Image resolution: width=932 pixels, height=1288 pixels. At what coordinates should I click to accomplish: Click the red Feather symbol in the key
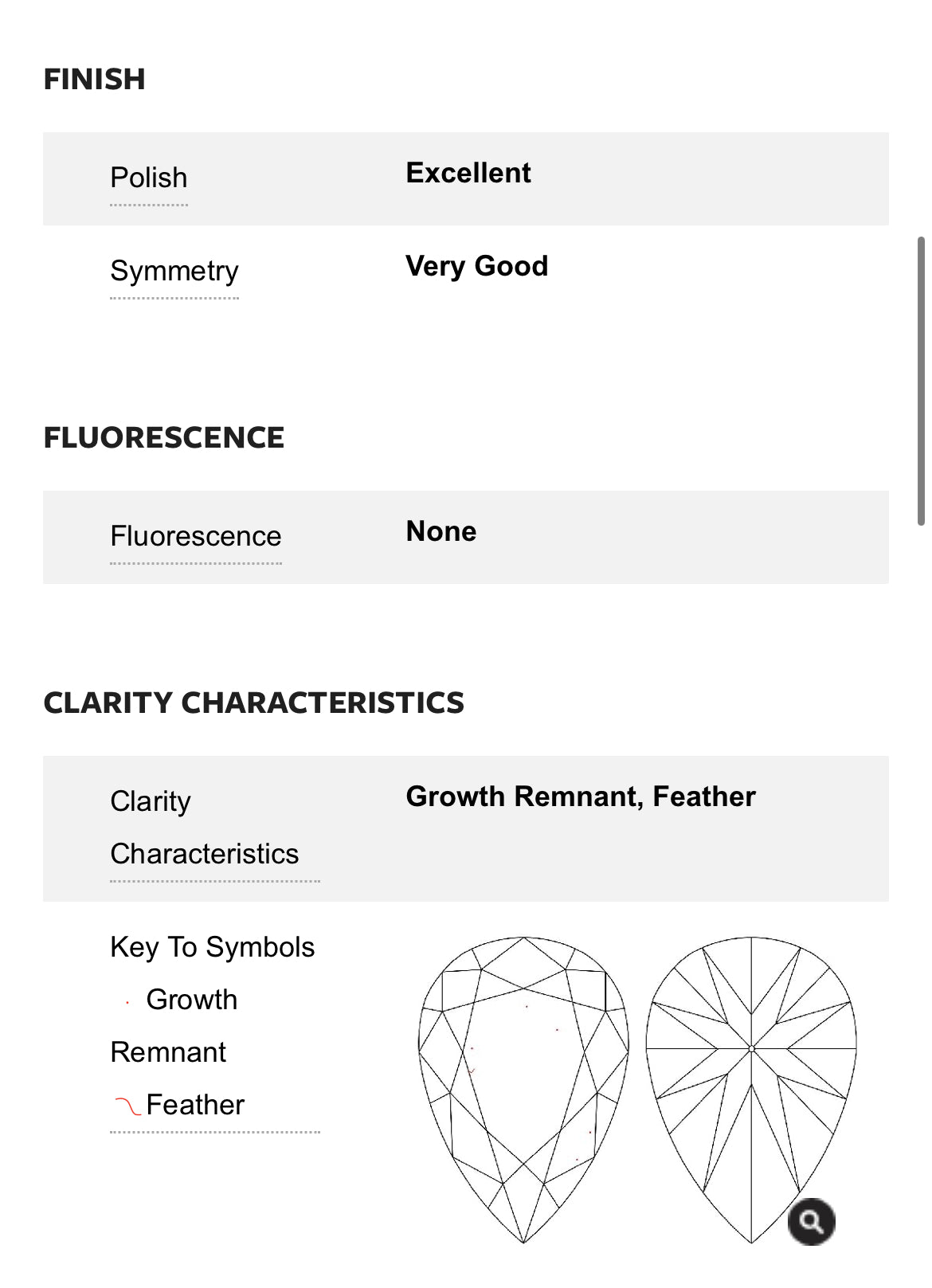pos(127,1106)
